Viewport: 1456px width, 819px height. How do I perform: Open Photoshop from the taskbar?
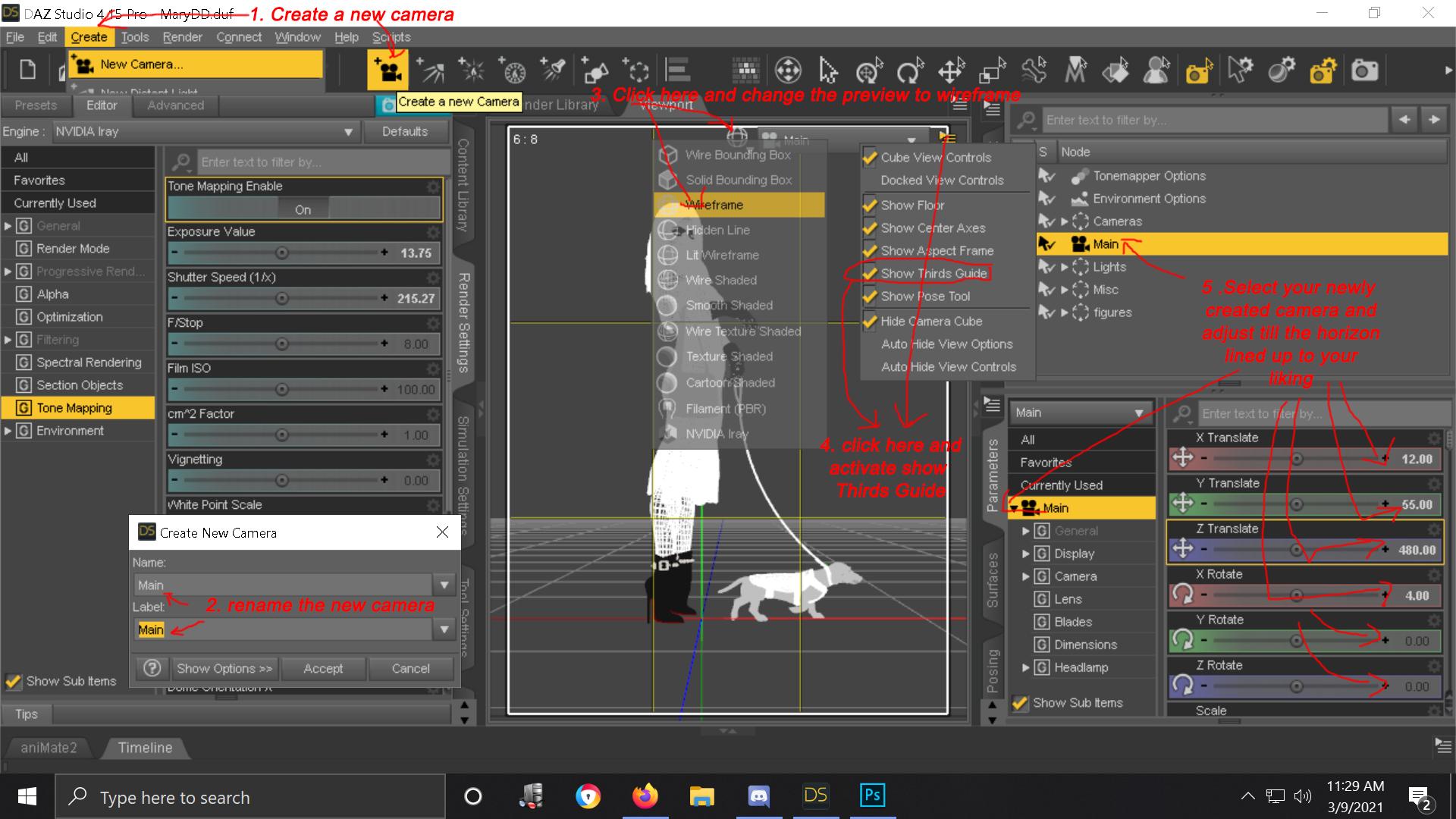(872, 795)
